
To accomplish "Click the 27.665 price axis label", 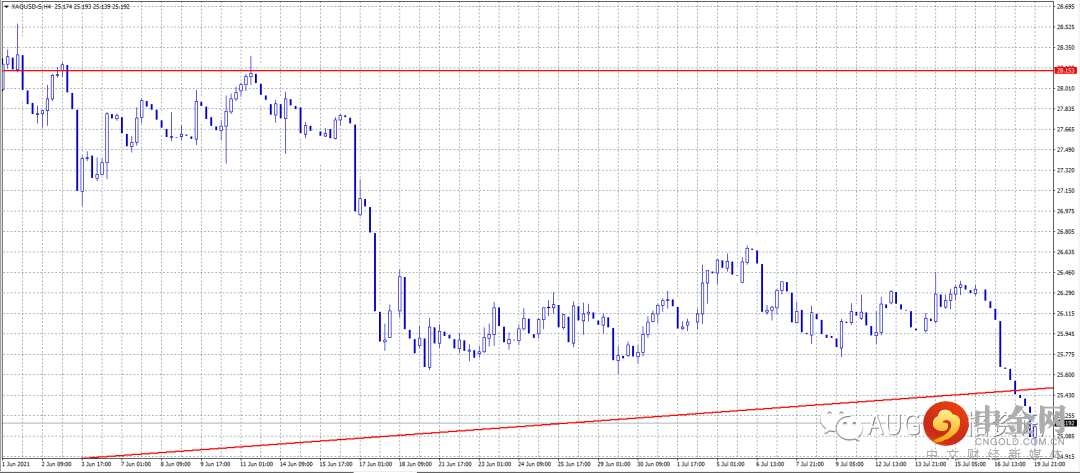I will click(1065, 129).
